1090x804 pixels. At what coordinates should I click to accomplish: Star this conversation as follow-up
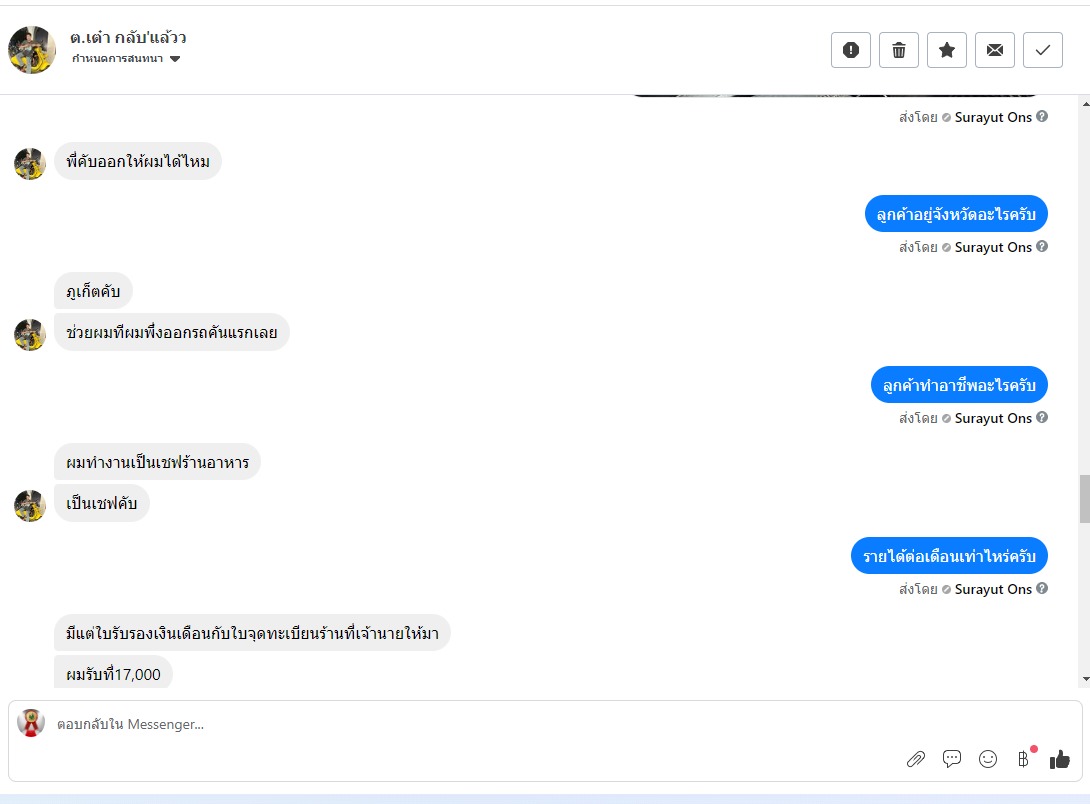[x=947, y=50]
